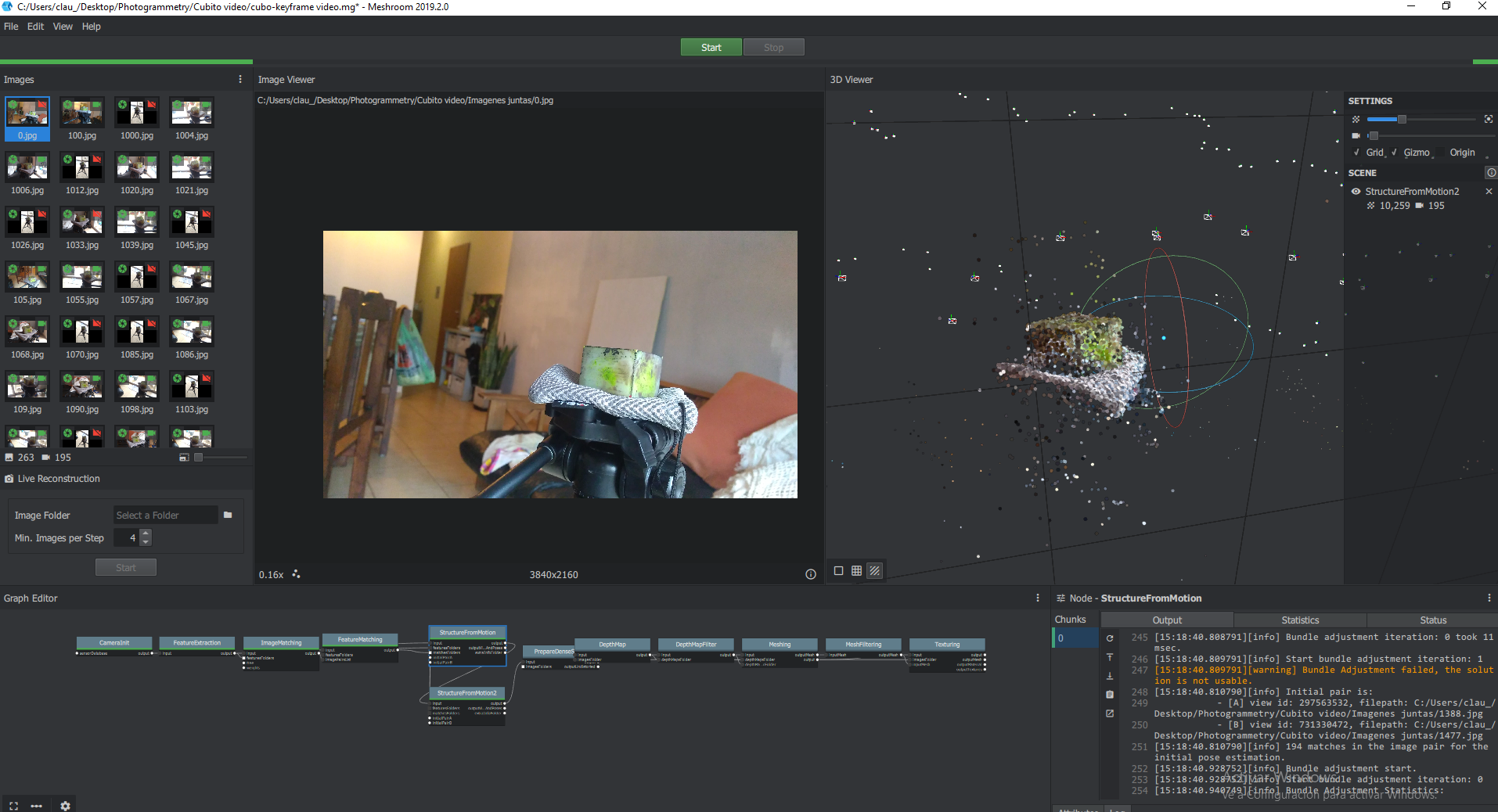Screen dimensions: 1498x812
Task: Open the View menu
Action: click(63, 27)
